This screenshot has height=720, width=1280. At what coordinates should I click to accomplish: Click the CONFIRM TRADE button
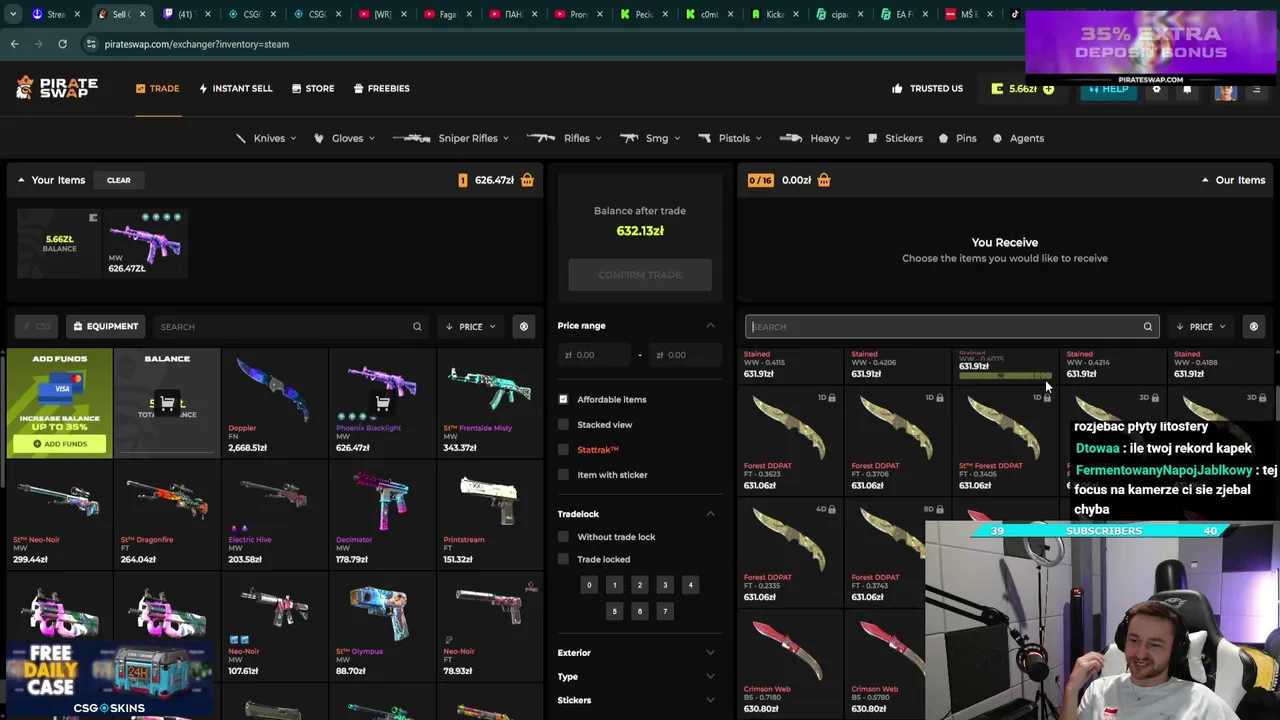pyautogui.click(x=640, y=275)
